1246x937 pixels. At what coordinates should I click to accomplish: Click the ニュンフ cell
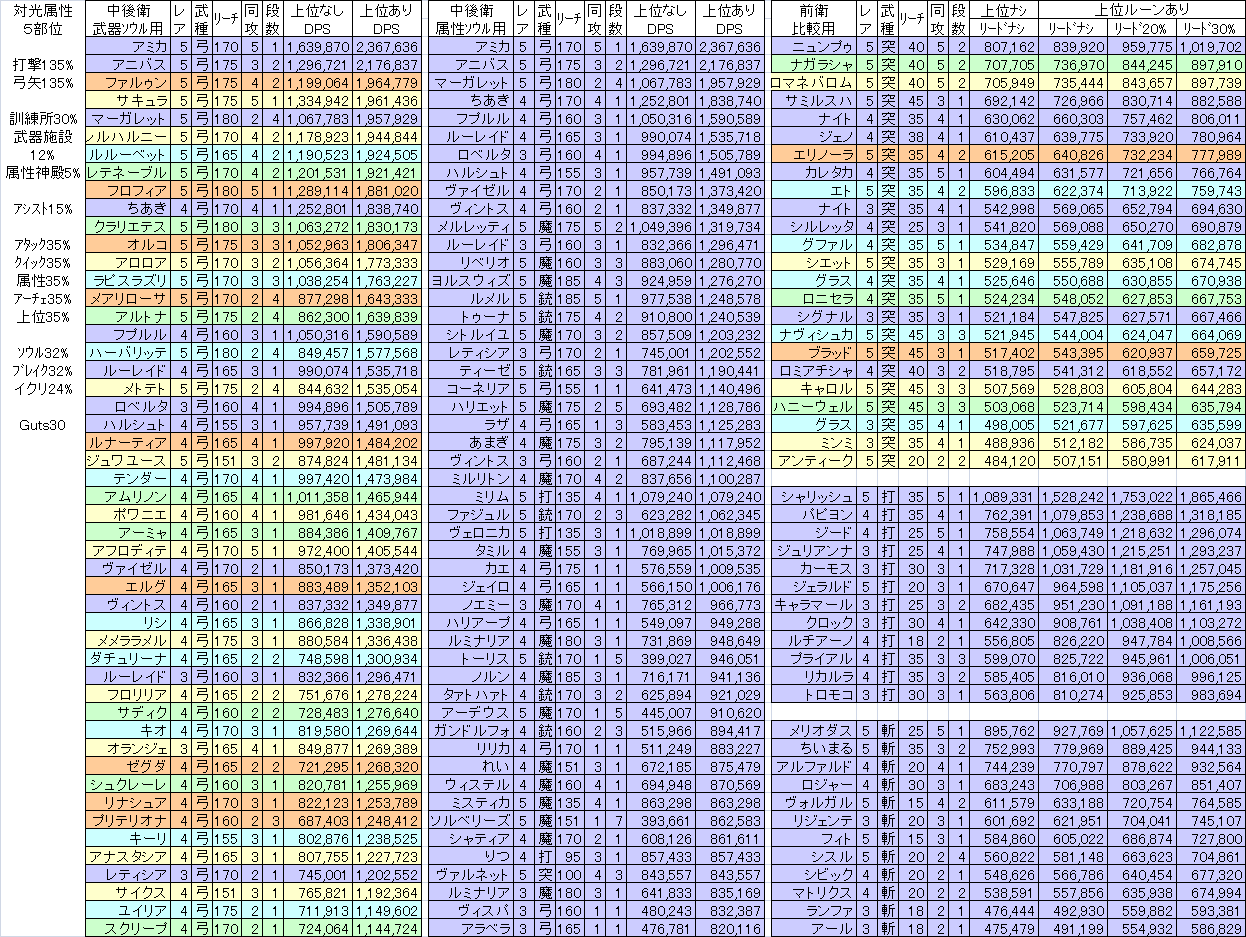coord(814,47)
